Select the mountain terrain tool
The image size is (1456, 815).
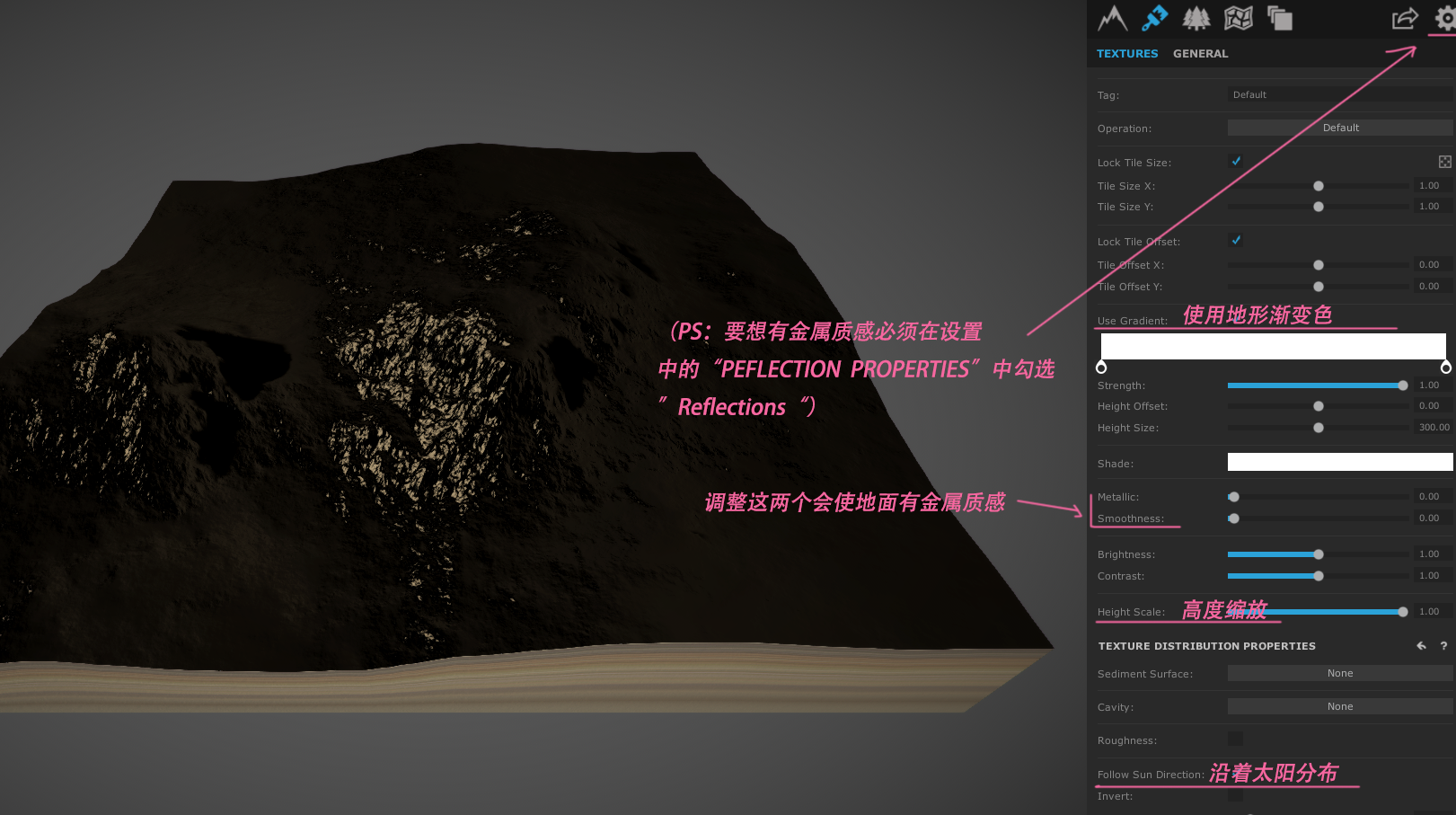point(1112,18)
